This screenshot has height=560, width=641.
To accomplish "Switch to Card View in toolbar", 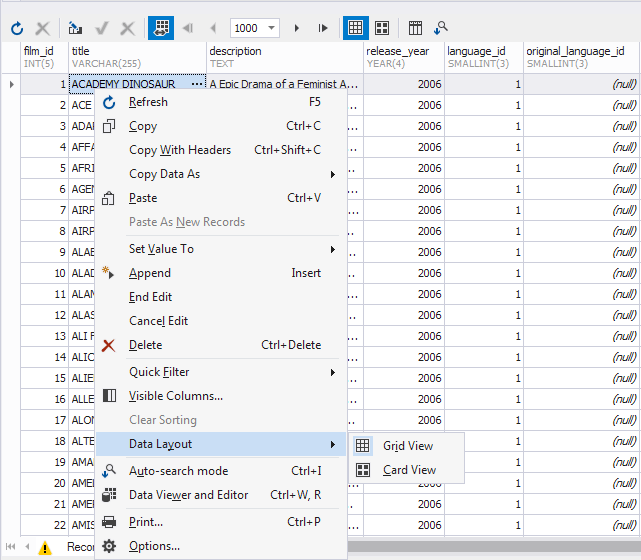I will [x=382, y=28].
